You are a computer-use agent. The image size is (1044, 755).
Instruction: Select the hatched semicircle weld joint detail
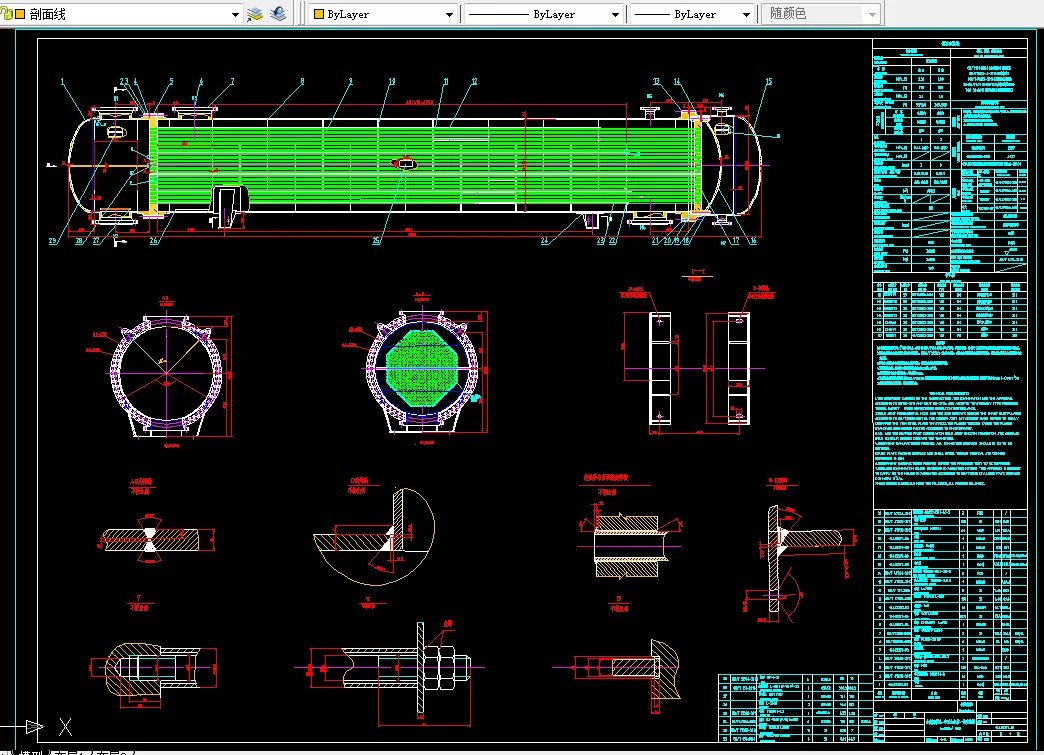tap(374, 537)
